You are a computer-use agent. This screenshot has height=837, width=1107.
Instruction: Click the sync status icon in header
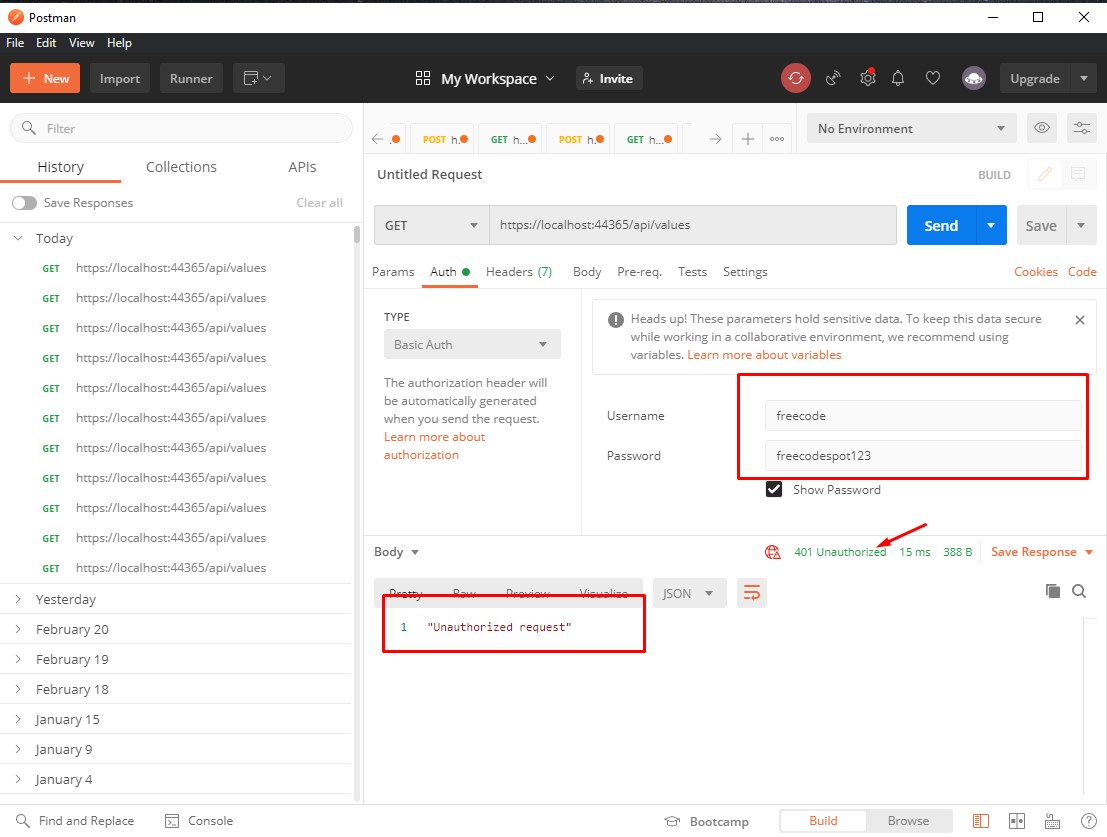pos(795,78)
